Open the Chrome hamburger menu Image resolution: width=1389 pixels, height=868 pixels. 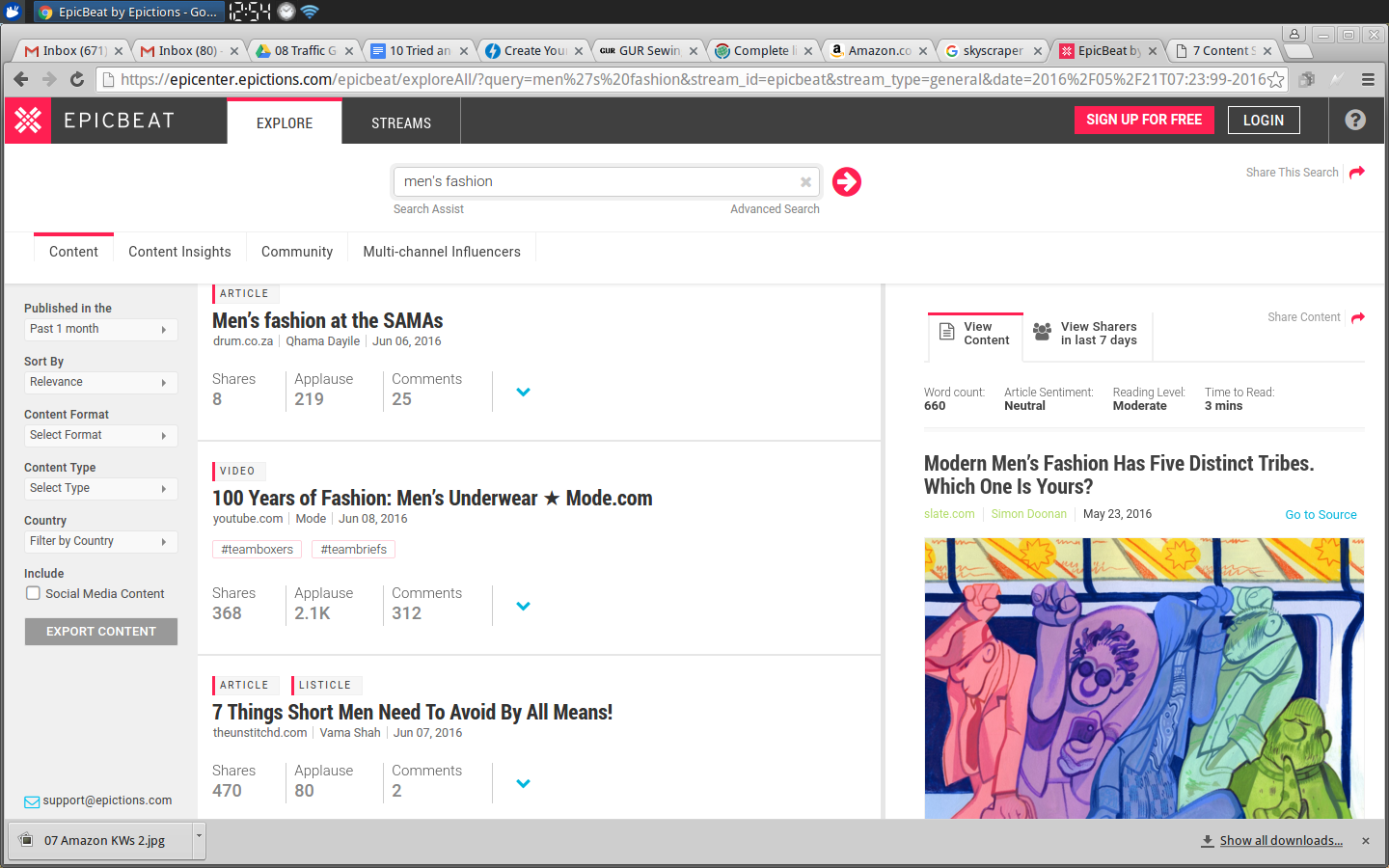(x=1368, y=79)
